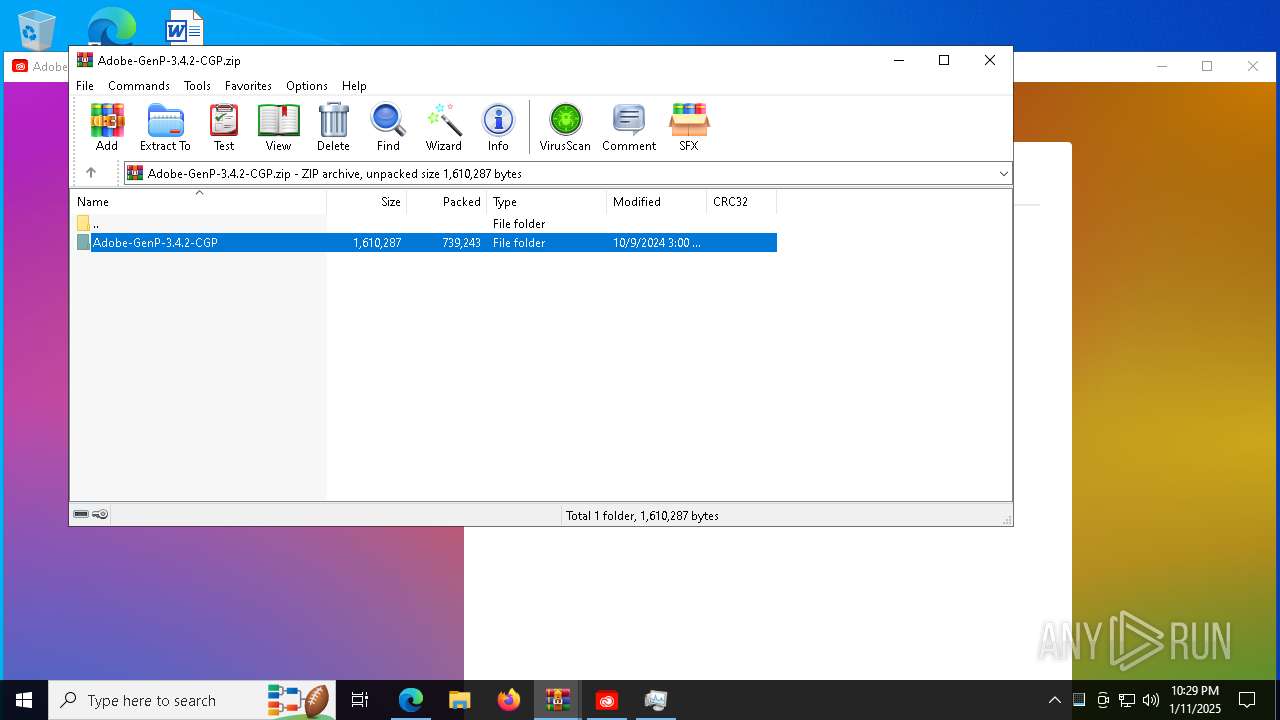This screenshot has height=720, width=1280.
Task: Sort by the Modified column header
Action: point(657,201)
